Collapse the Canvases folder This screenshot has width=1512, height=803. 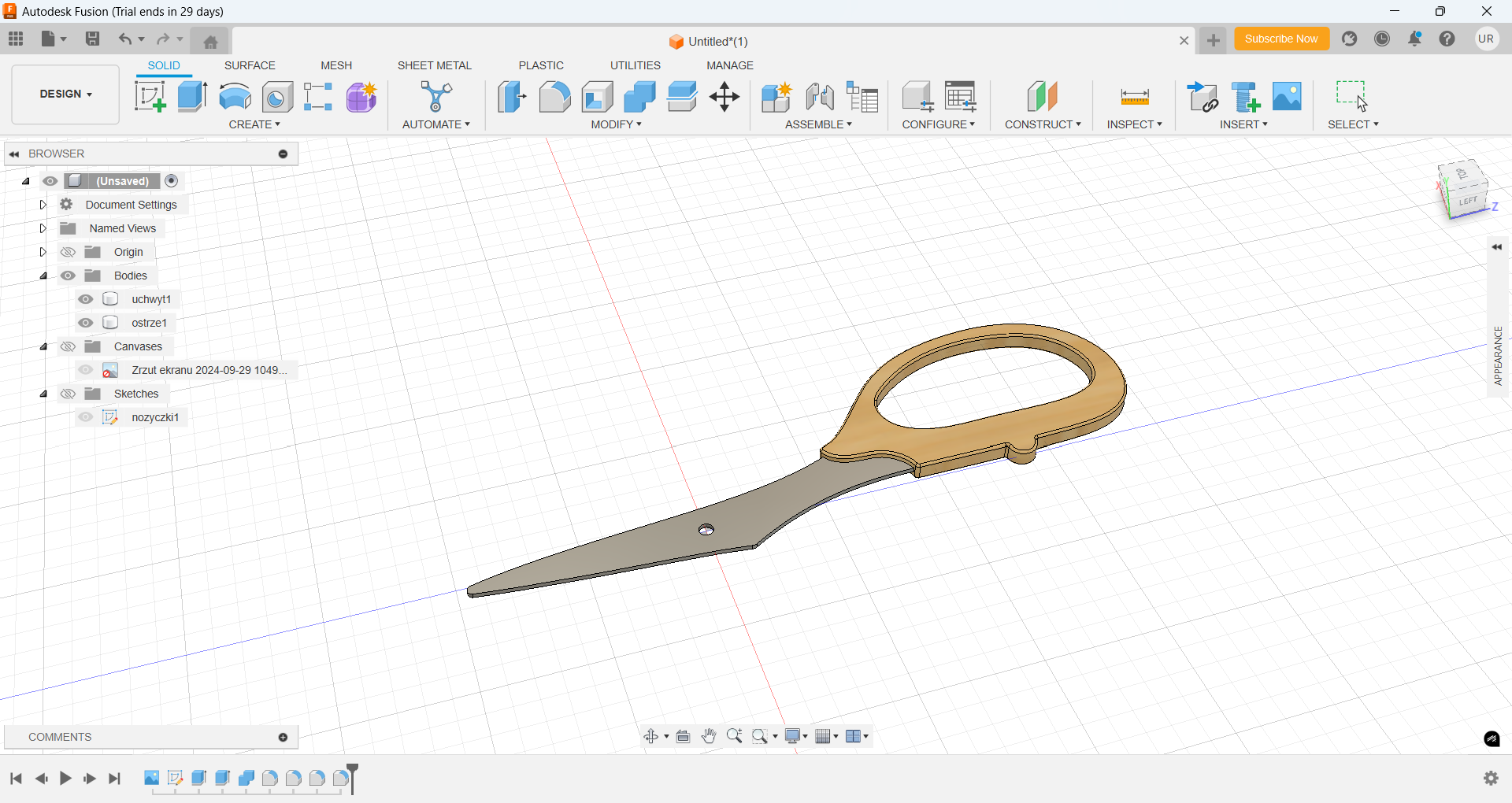(x=43, y=346)
